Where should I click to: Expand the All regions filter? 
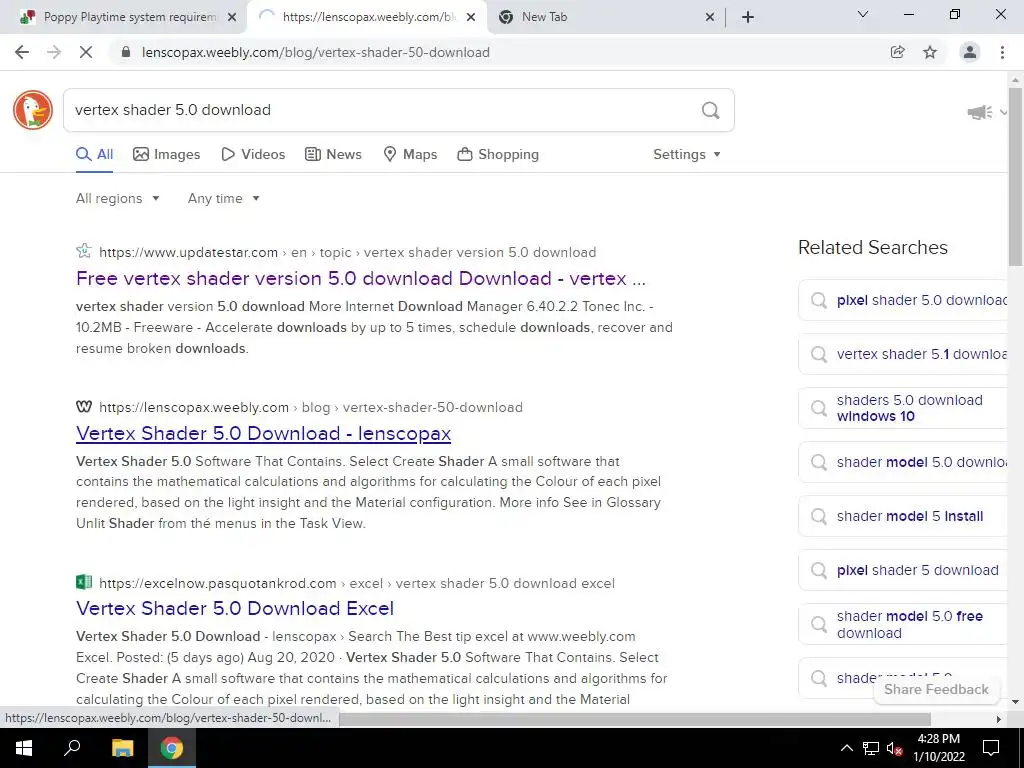pyautogui.click(x=118, y=199)
